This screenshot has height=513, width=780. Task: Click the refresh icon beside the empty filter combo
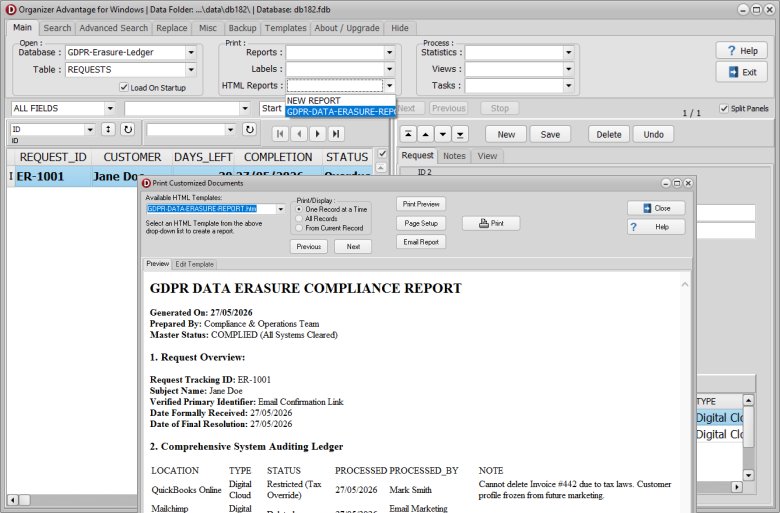(249, 129)
